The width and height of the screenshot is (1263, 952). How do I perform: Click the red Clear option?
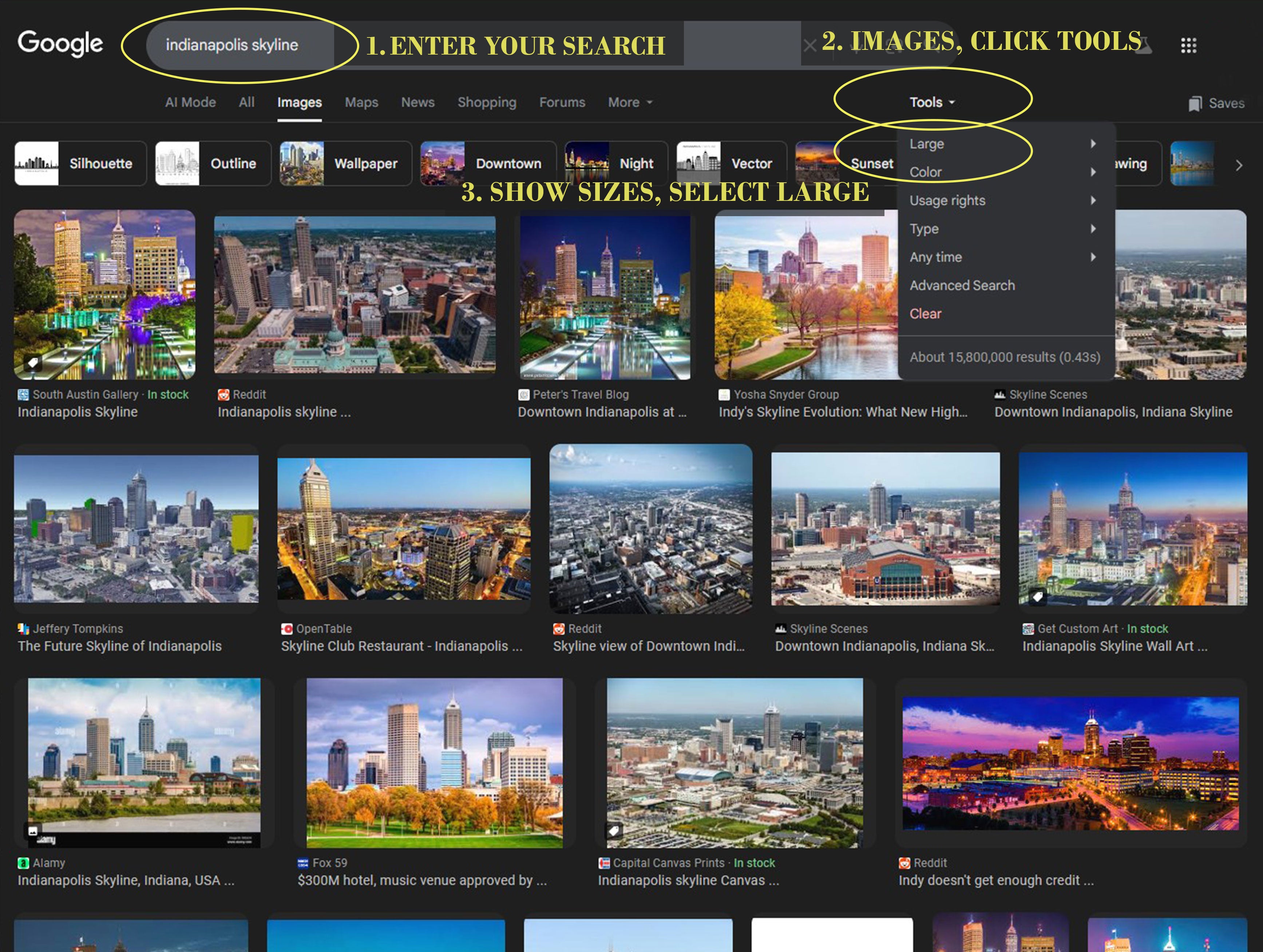tap(925, 314)
